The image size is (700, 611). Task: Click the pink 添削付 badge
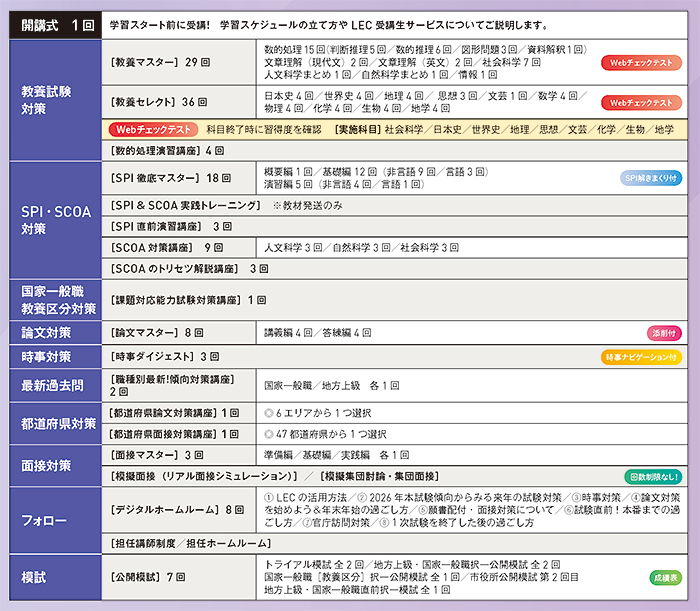click(664, 332)
